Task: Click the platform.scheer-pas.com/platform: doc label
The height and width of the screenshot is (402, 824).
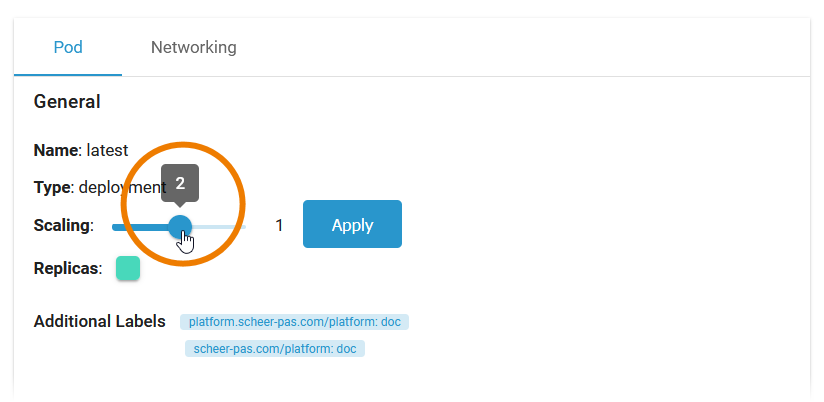Action: (294, 322)
